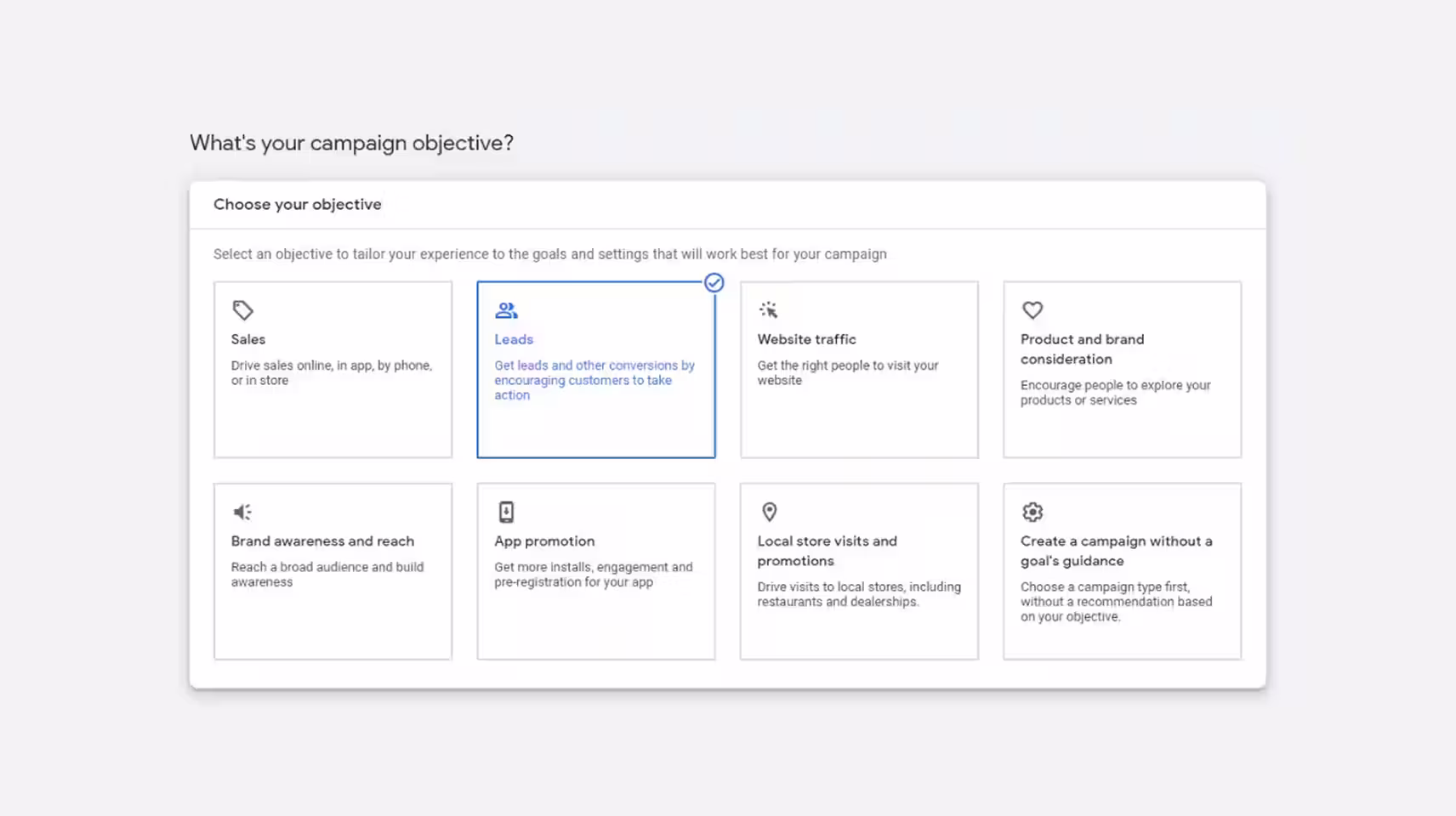Click the Leads people icon
This screenshot has height=816, width=1456.
(506, 310)
